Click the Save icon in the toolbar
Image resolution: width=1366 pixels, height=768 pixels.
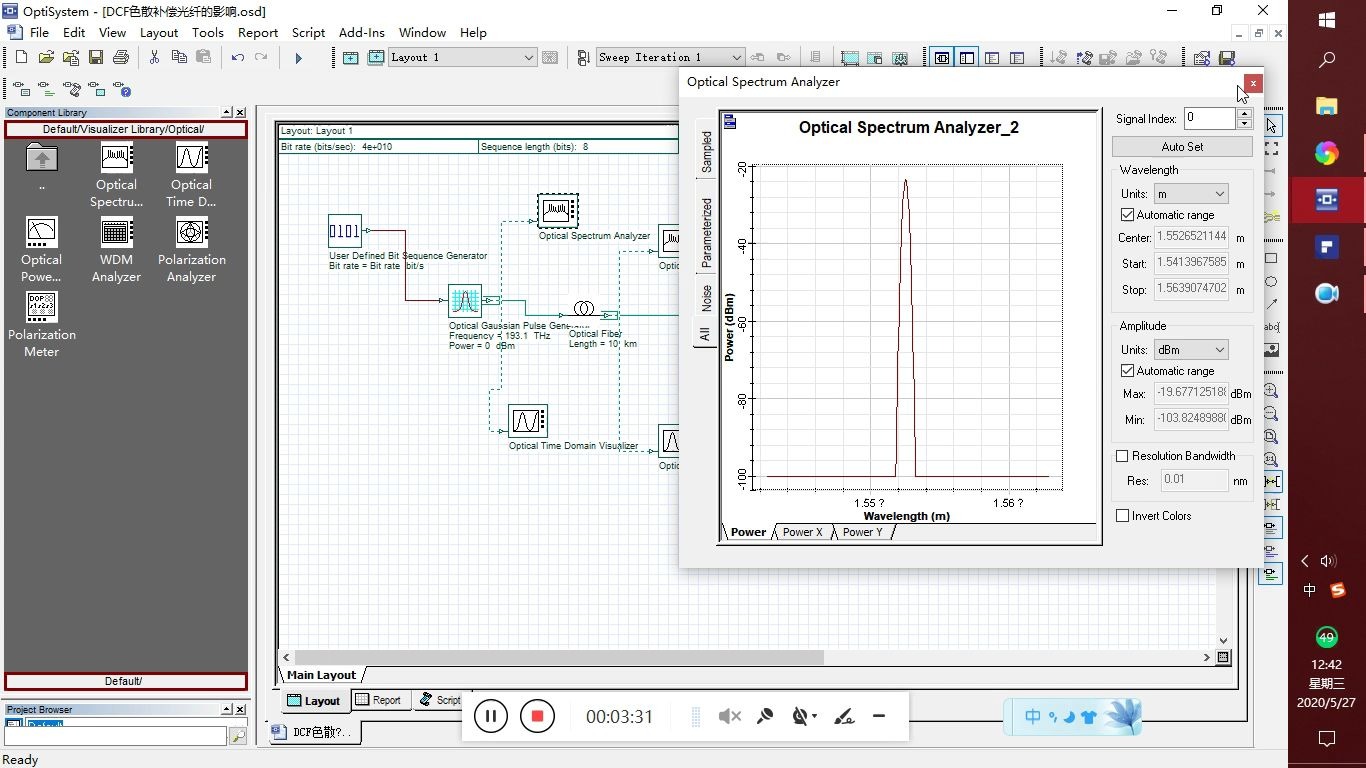(x=96, y=58)
